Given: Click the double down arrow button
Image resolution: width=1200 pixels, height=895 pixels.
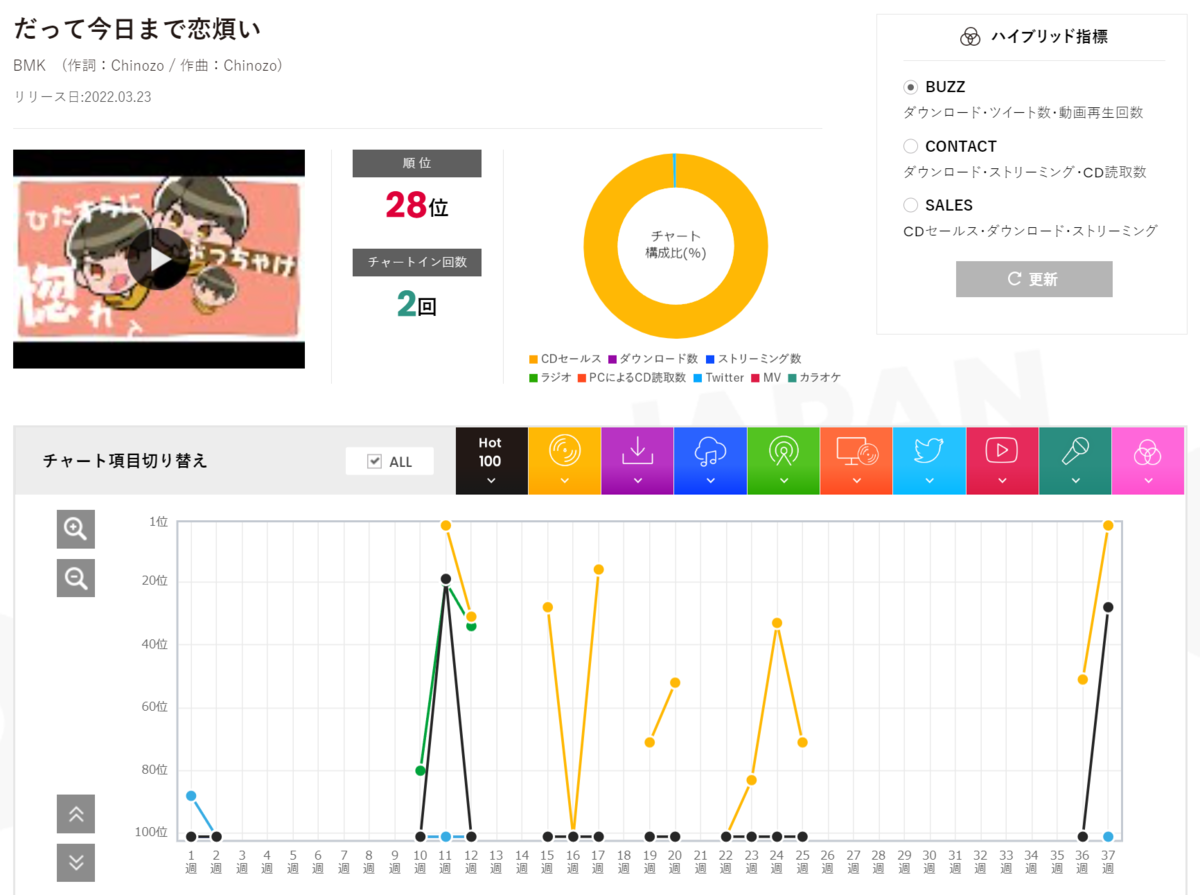Looking at the screenshot, I should click(76, 863).
